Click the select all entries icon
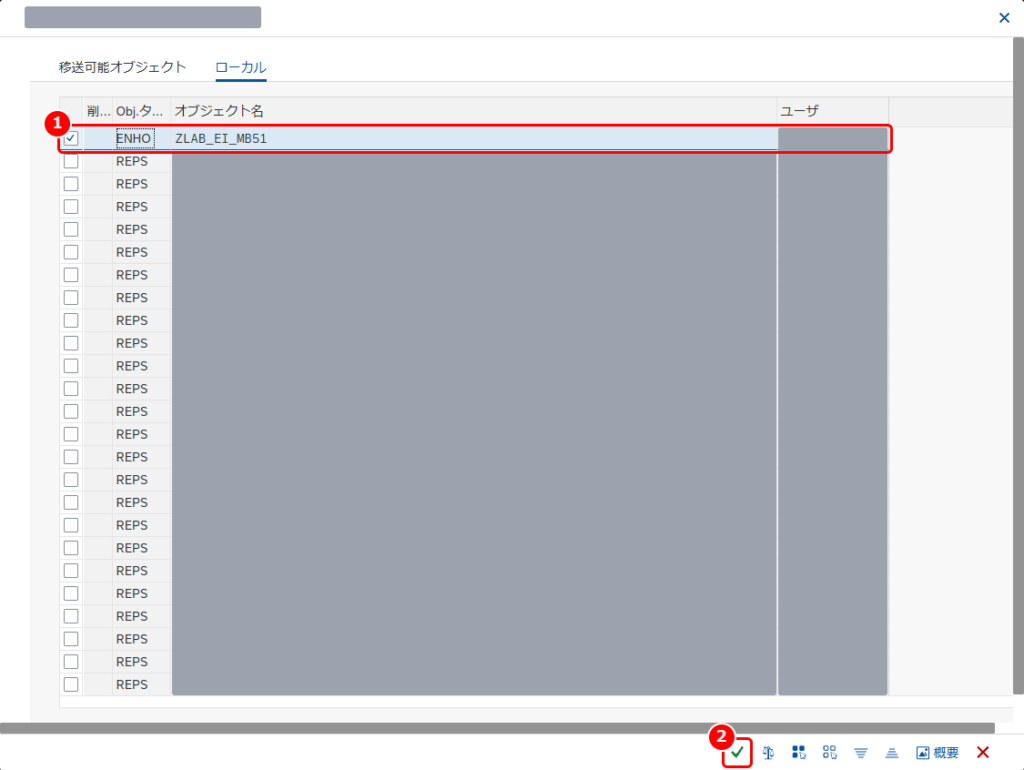This screenshot has height=770, width=1024. pos(799,752)
